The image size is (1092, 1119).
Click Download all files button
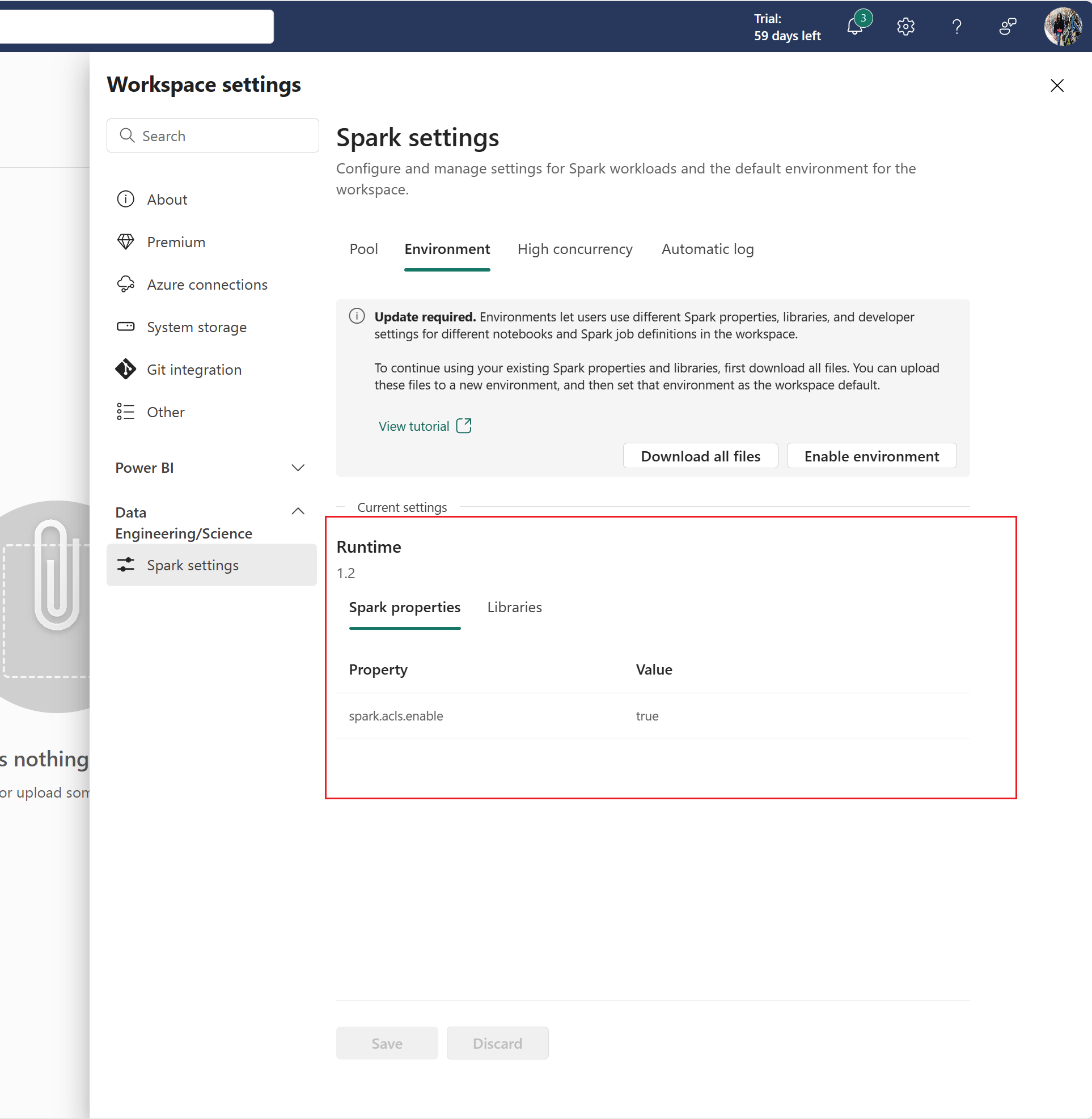(701, 455)
